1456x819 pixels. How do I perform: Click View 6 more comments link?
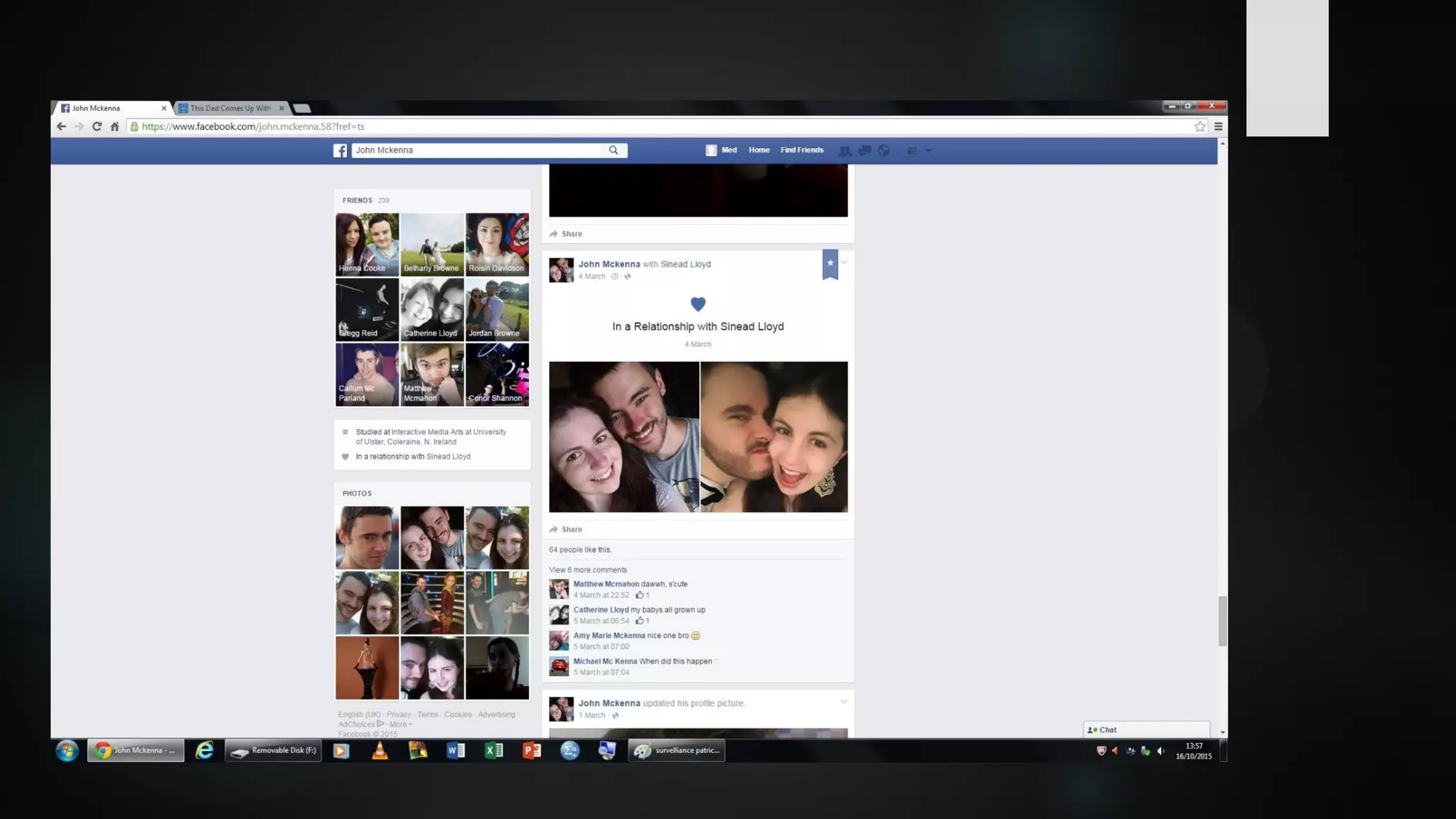[x=588, y=570]
